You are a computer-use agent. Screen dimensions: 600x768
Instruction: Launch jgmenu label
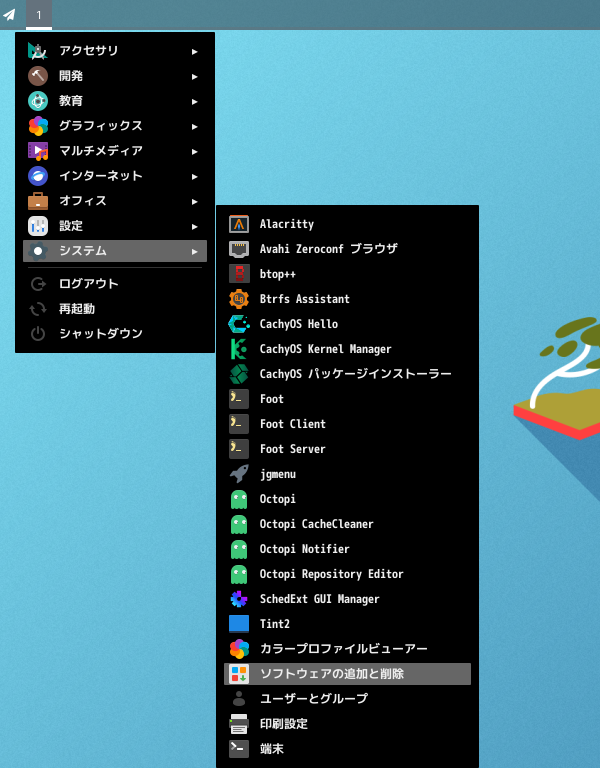tap(278, 474)
